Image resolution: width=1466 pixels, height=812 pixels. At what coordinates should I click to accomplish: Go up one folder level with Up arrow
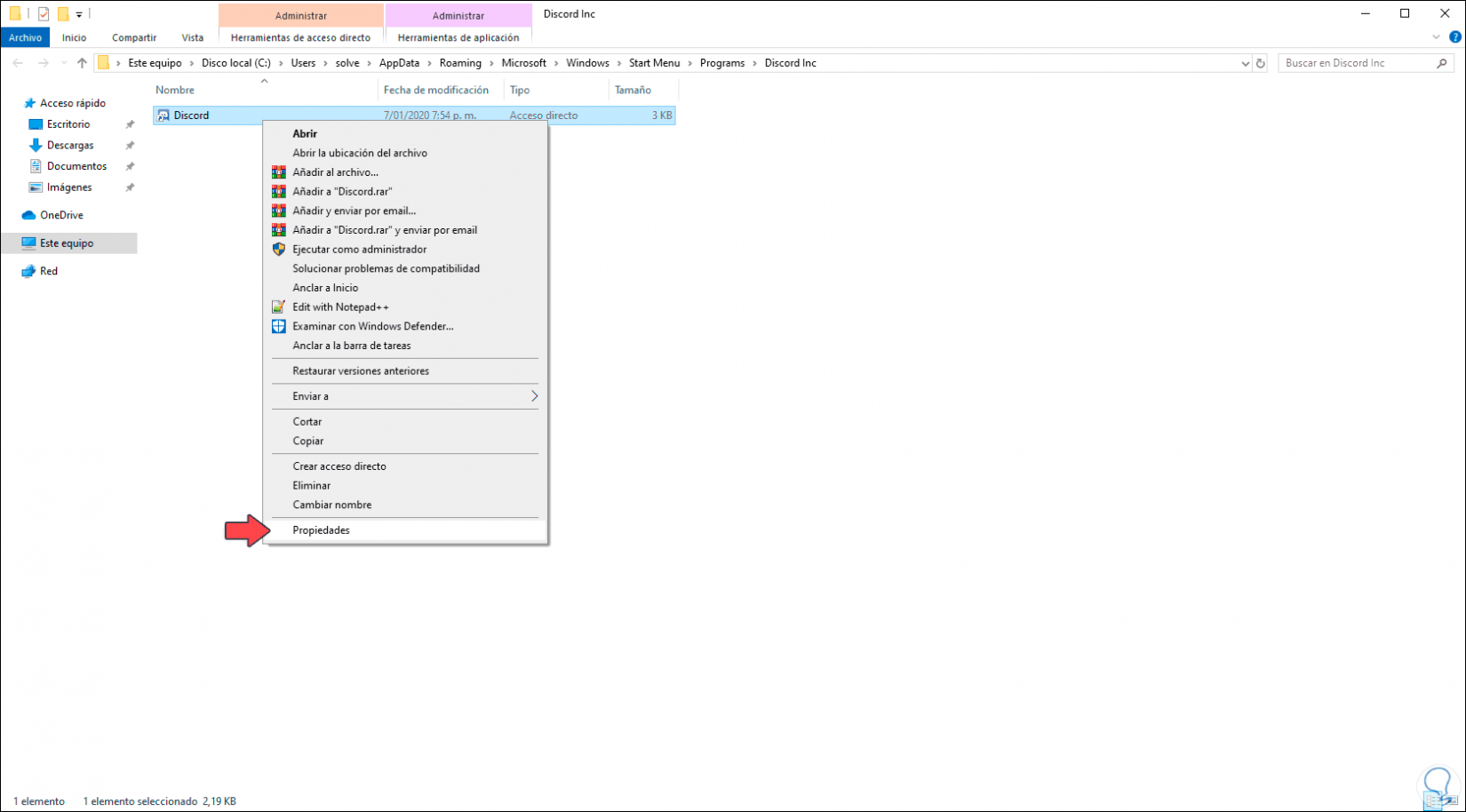82,63
